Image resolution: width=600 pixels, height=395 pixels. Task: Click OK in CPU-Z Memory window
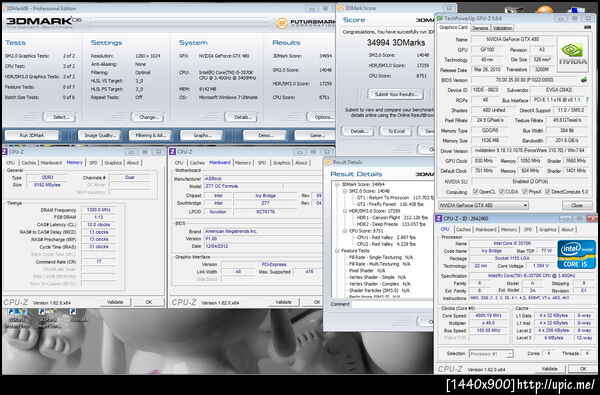coord(149,302)
